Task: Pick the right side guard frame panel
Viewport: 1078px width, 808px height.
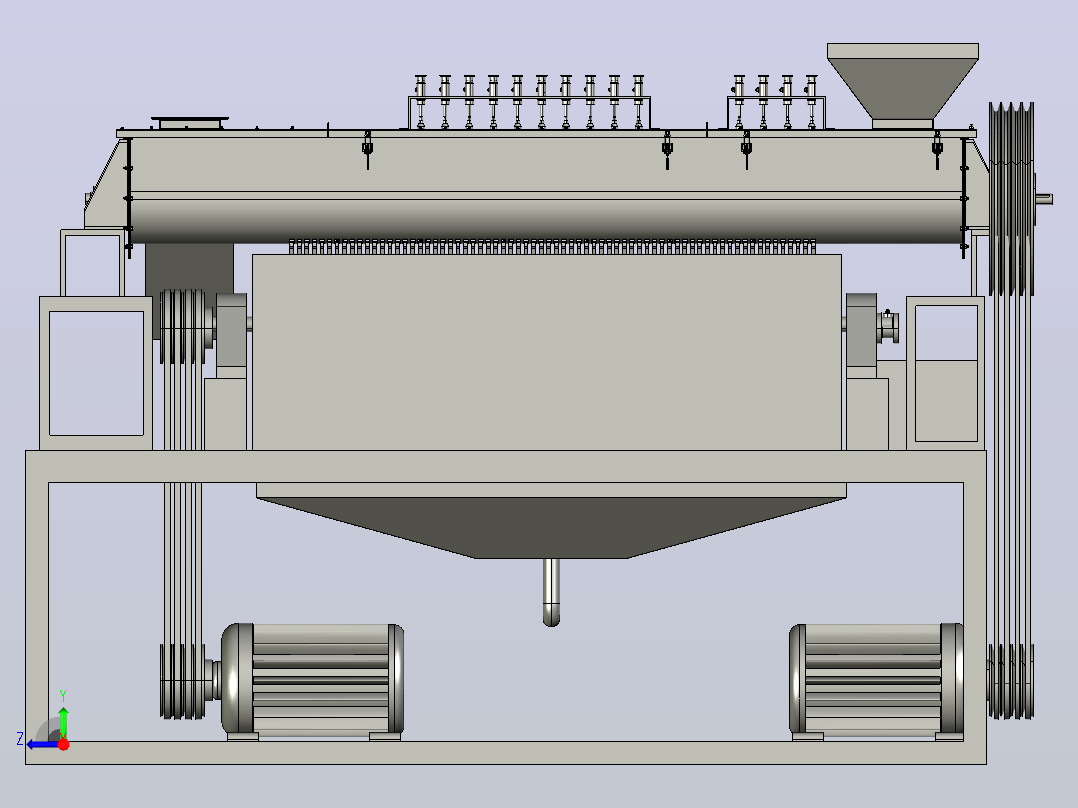Action: [x=946, y=373]
